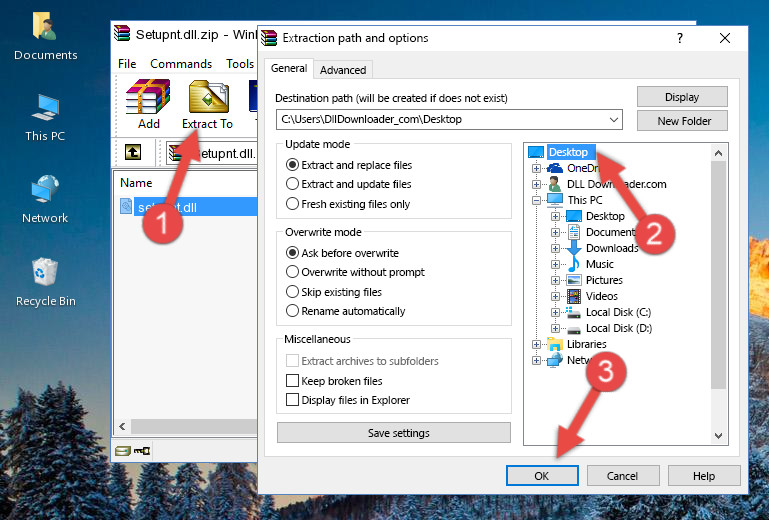Click the folder tree vertical scrollbar

pos(718,275)
